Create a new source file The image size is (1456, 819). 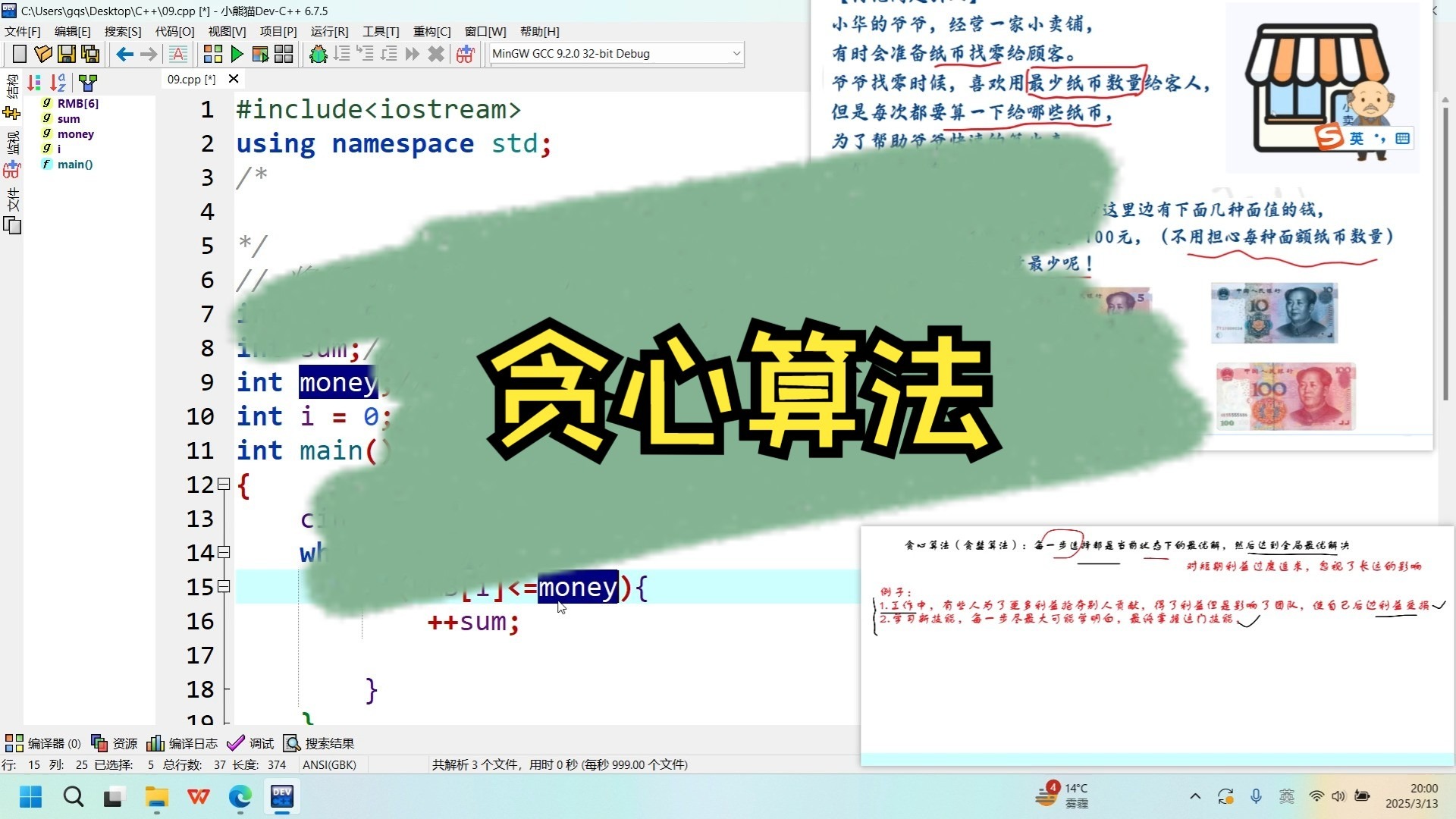pyautogui.click(x=19, y=54)
